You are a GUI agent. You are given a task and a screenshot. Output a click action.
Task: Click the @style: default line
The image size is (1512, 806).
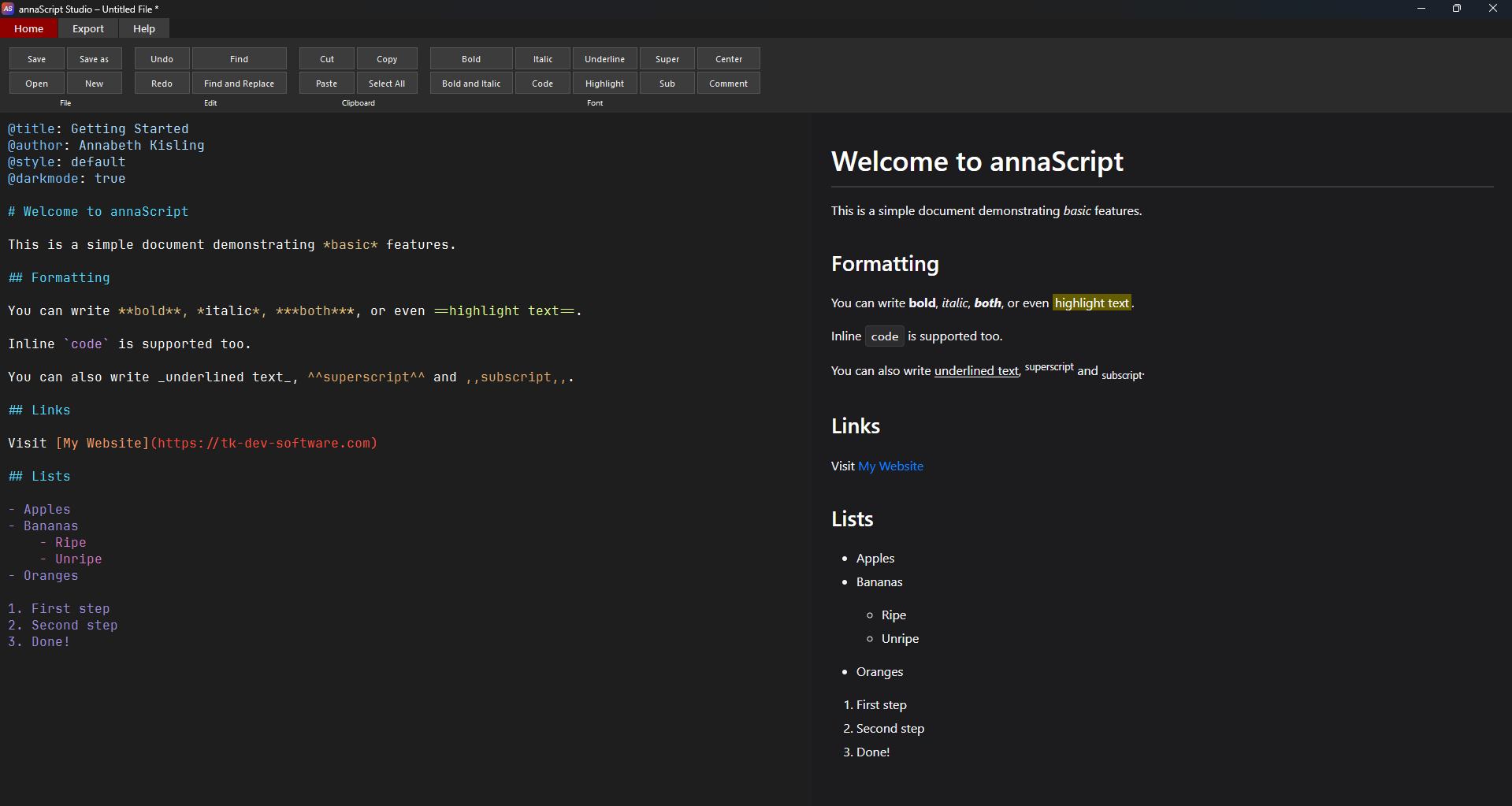(x=67, y=162)
